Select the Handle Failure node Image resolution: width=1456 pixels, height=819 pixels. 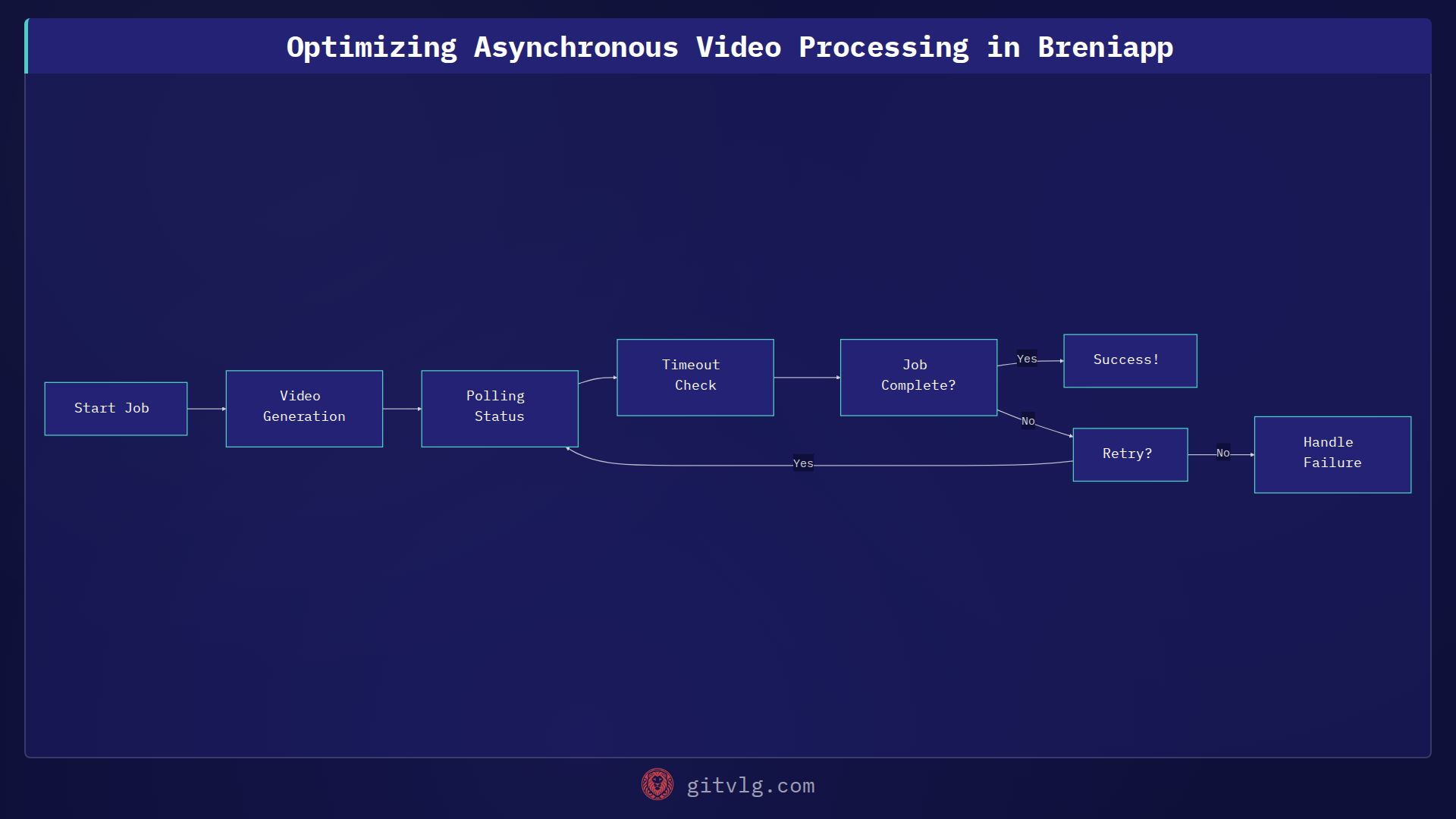click(x=1332, y=455)
